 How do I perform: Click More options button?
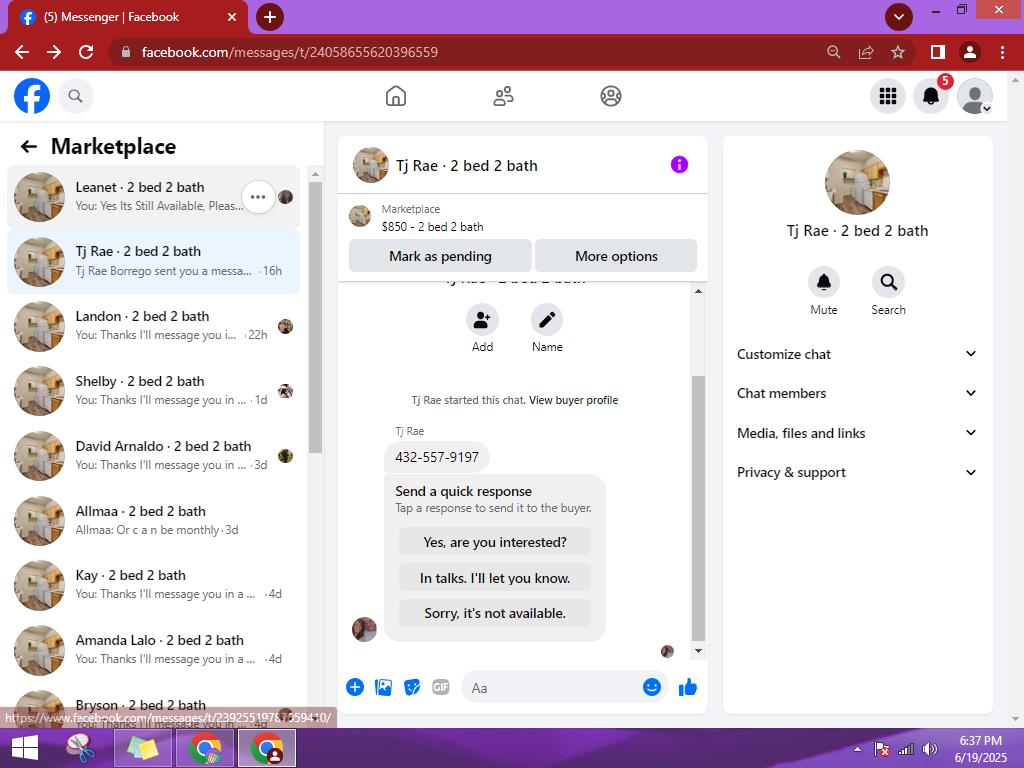(x=616, y=256)
